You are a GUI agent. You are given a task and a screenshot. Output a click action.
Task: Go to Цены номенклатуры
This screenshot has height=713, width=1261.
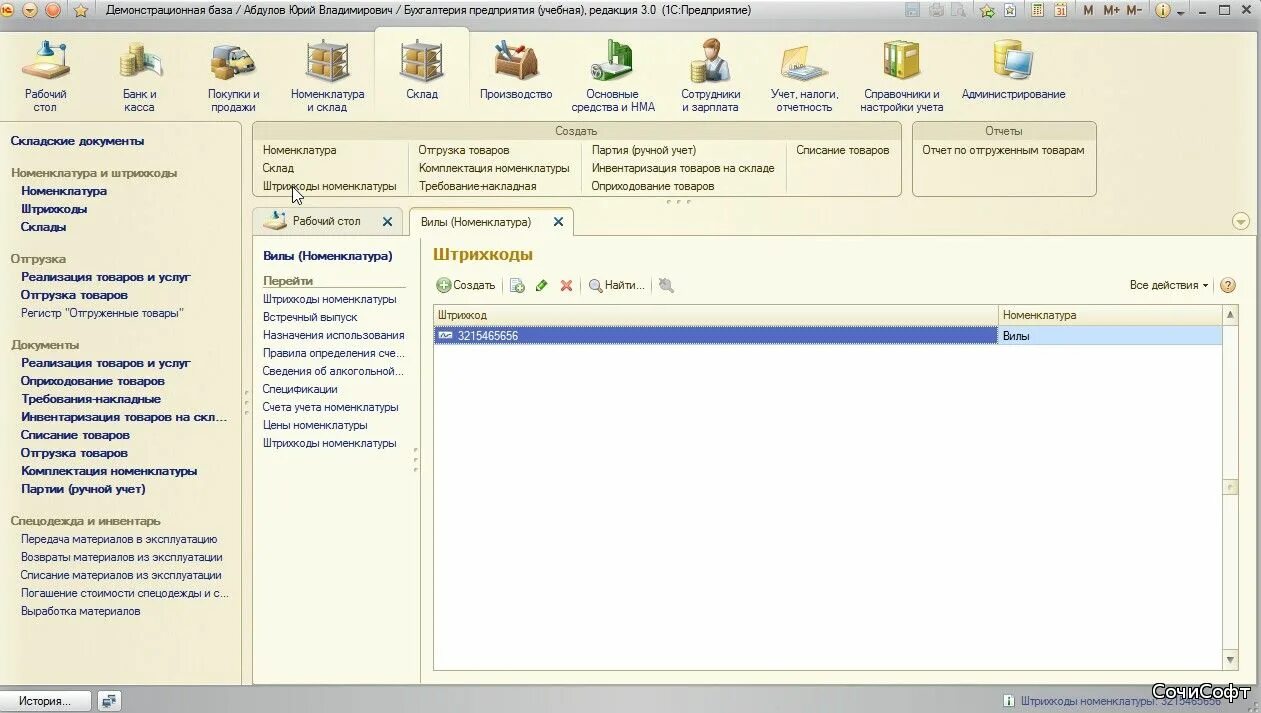click(x=315, y=425)
